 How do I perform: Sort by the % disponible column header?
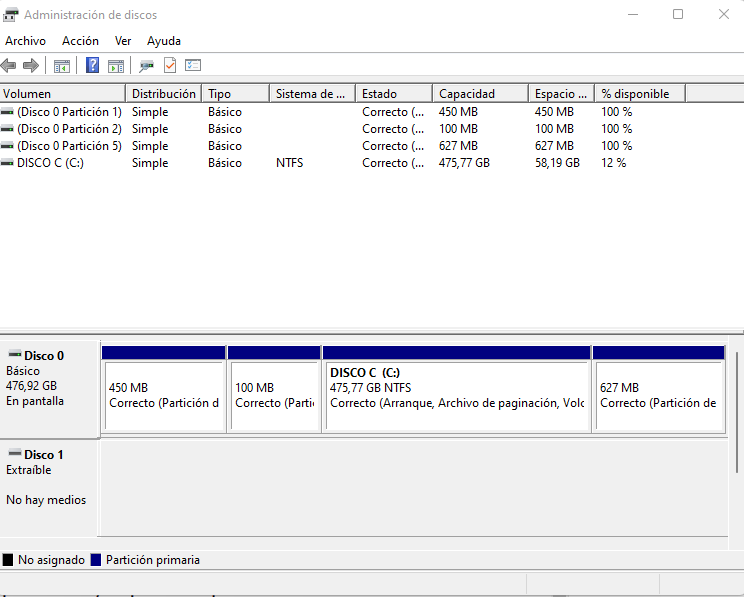639,94
